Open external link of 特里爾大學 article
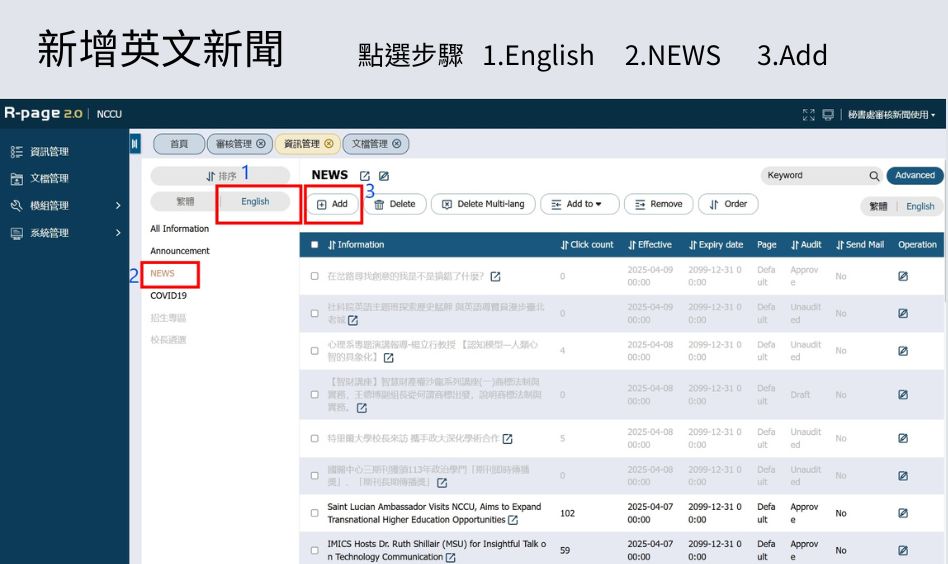This screenshot has width=948, height=564. click(507, 439)
